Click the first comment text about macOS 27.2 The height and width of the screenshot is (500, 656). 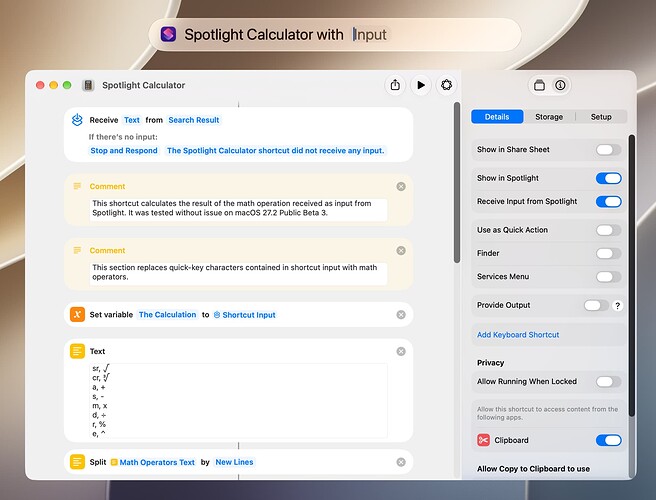(238, 209)
